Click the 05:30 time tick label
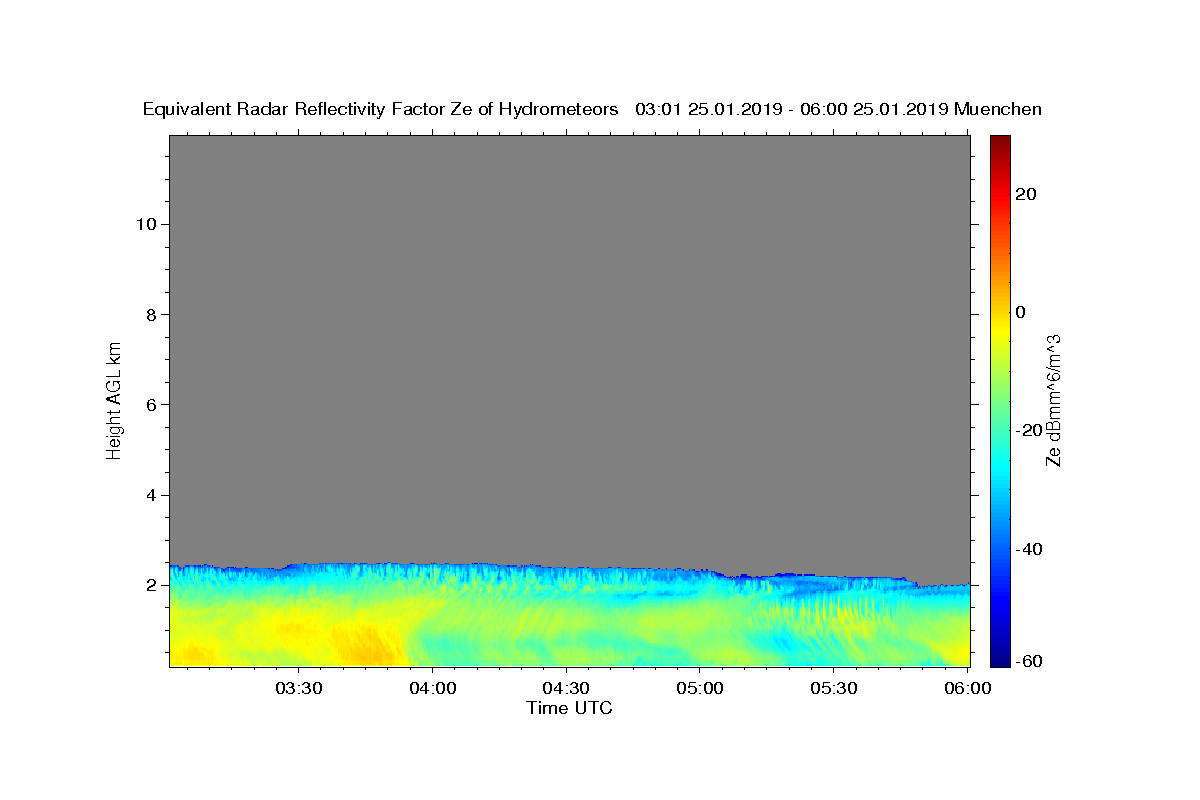Viewport: 1200px width, 800px height. point(834,689)
